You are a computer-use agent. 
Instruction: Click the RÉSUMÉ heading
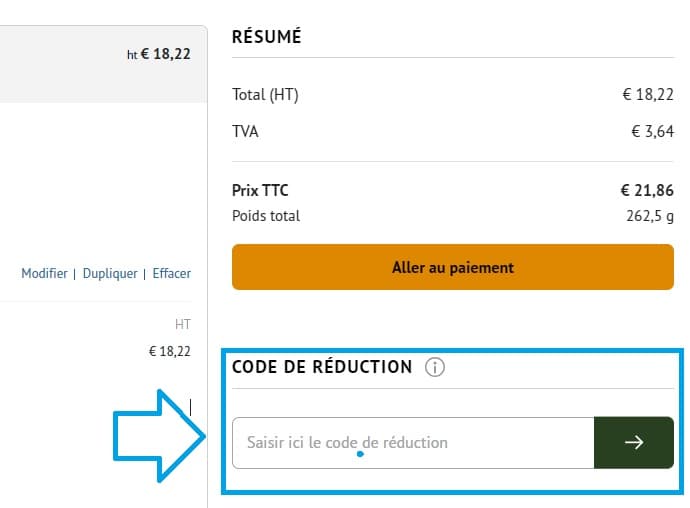[267, 37]
